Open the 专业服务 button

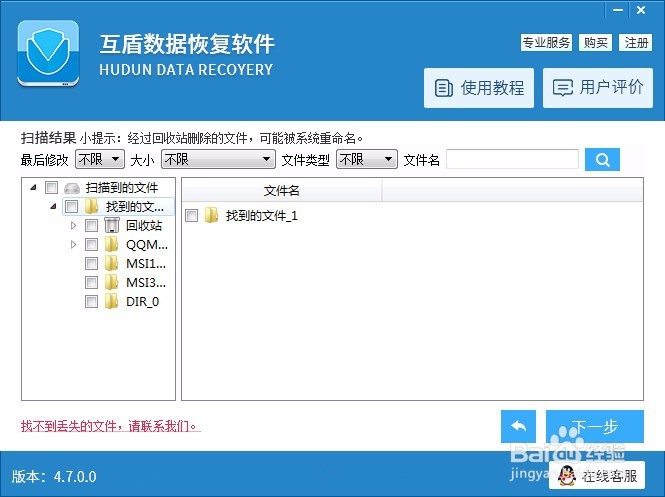tap(546, 42)
